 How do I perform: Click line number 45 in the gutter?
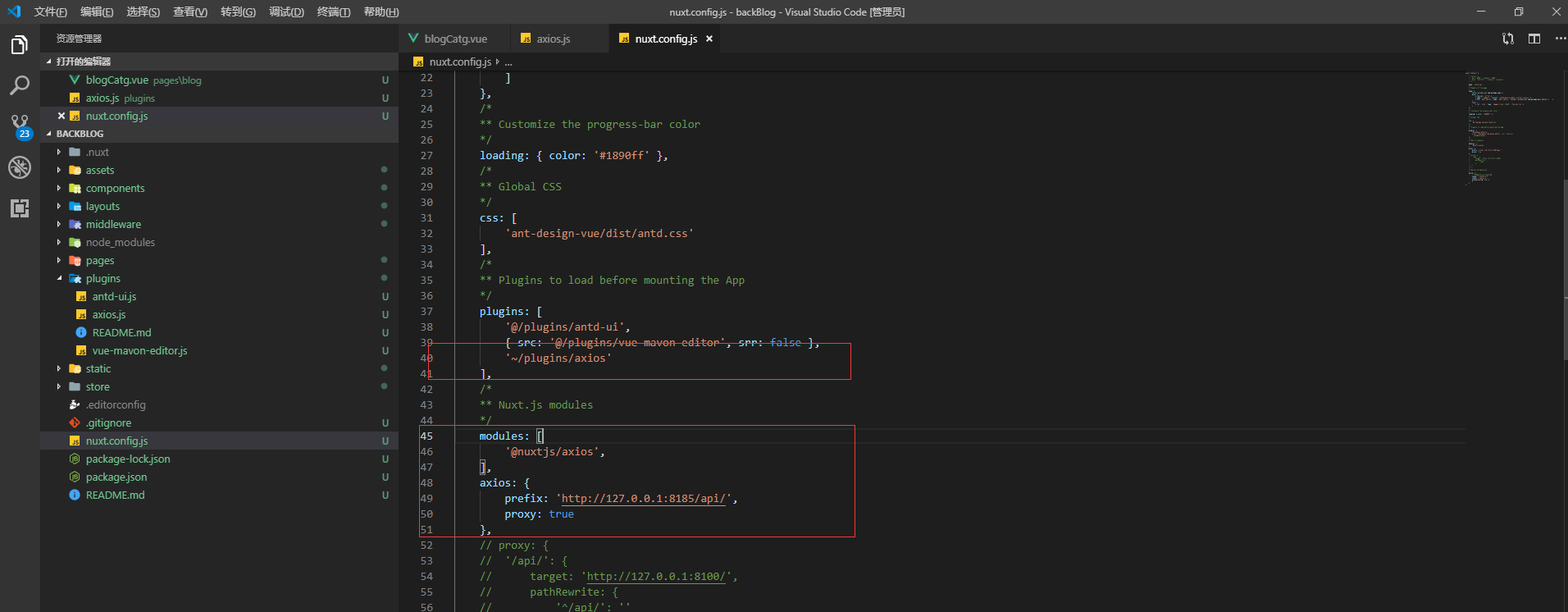[x=426, y=436]
